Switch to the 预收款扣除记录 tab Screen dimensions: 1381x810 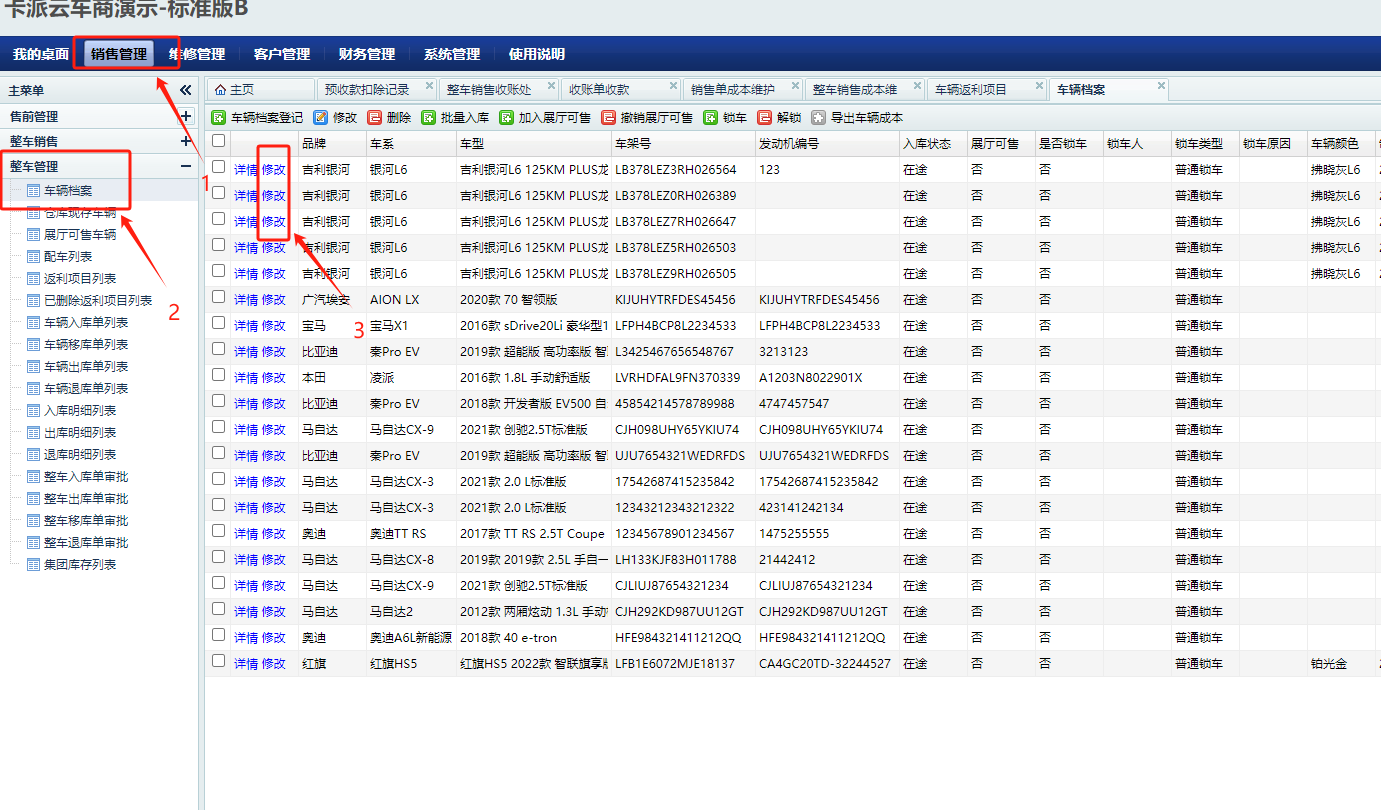367,89
